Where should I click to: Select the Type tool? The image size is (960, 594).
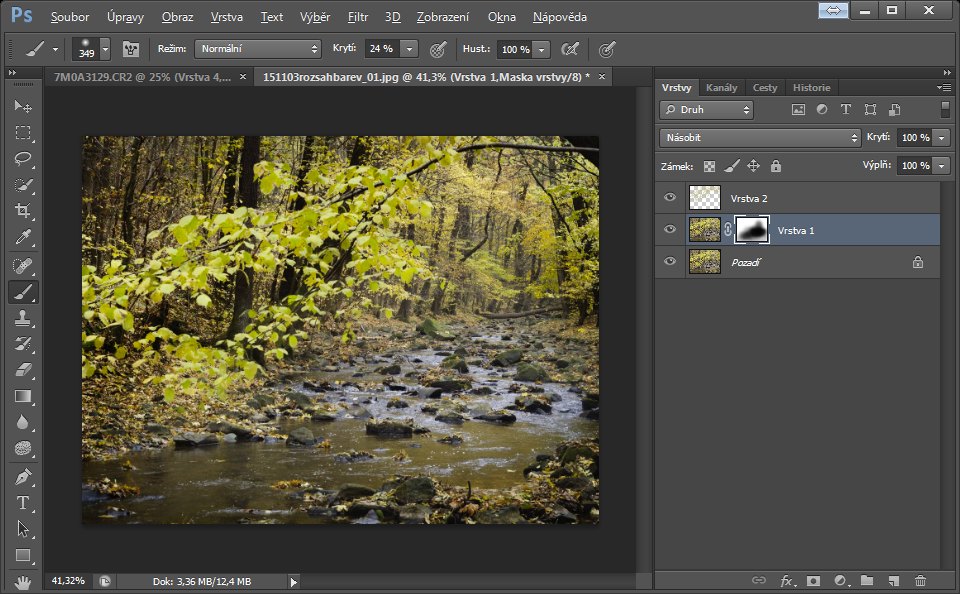pyautogui.click(x=22, y=502)
